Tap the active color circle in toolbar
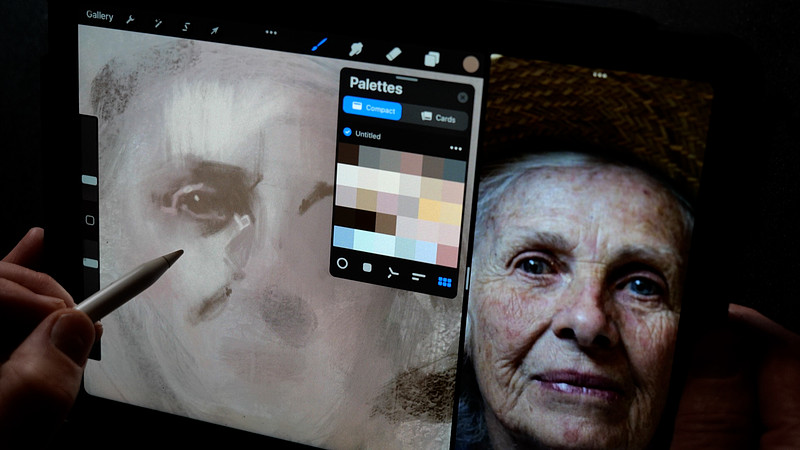The image size is (800, 450). click(x=470, y=63)
